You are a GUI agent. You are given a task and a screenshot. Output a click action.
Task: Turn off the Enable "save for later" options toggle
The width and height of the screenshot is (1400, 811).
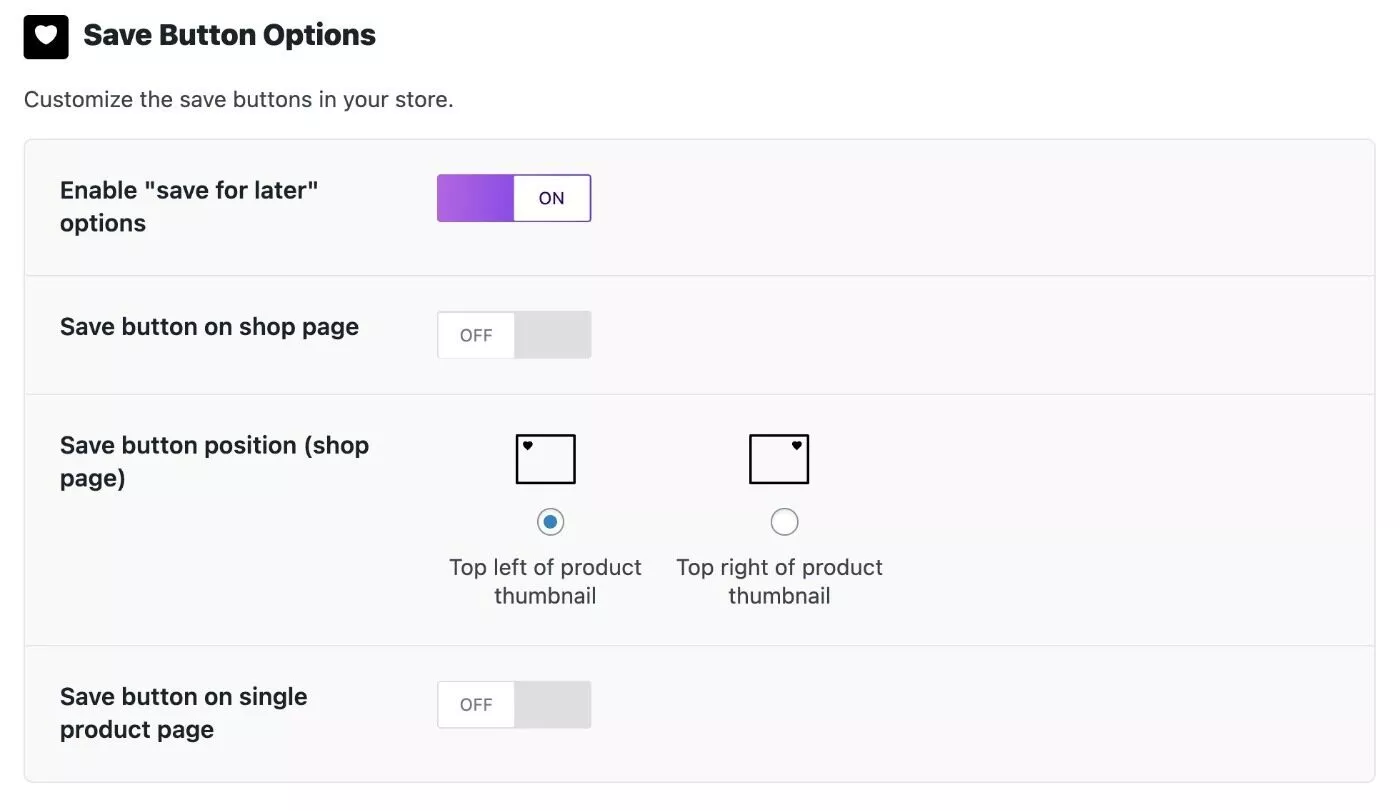pos(514,198)
